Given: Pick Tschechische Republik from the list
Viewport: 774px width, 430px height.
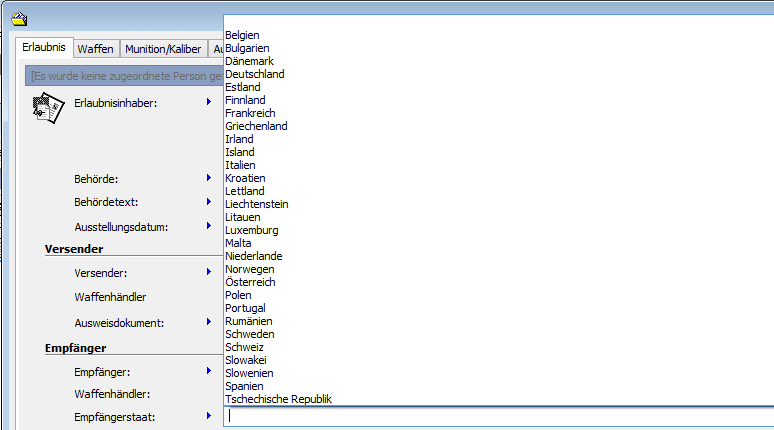Looking at the screenshot, I should 279,399.
